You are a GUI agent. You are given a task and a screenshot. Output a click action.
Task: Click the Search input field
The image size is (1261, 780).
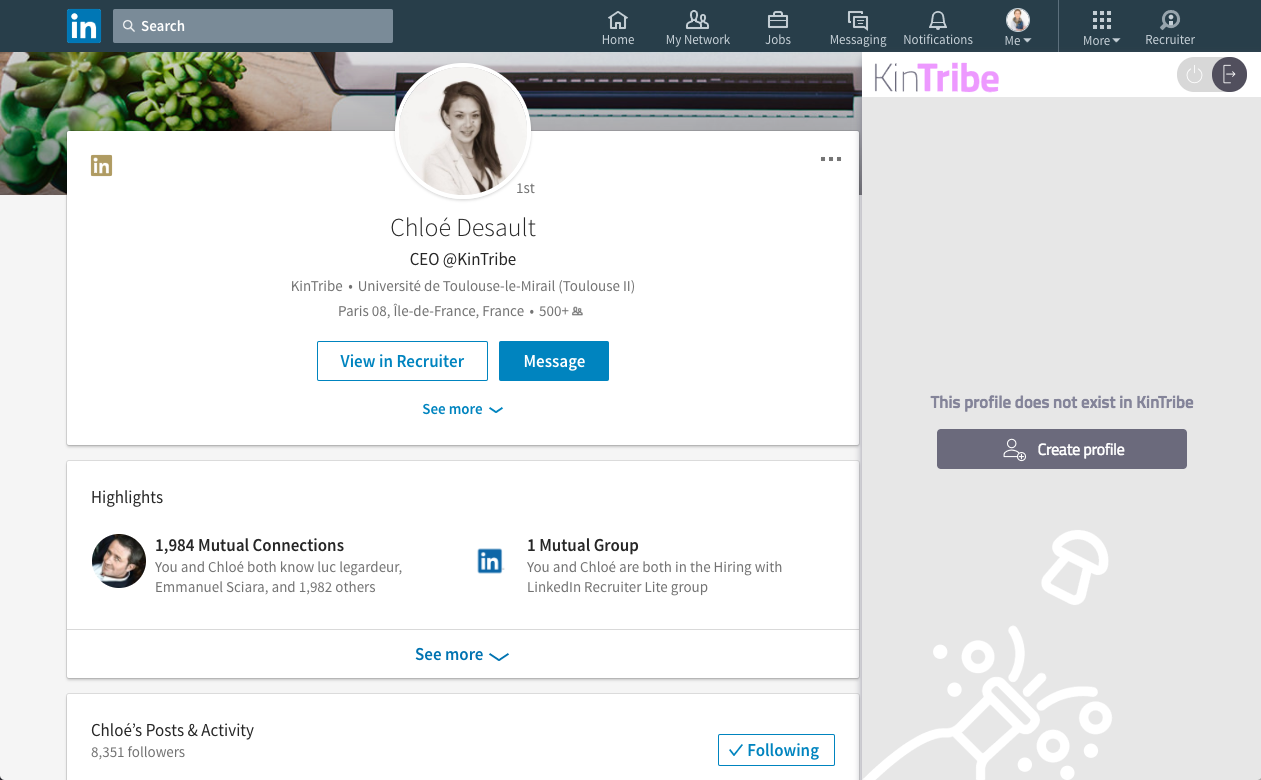253,26
